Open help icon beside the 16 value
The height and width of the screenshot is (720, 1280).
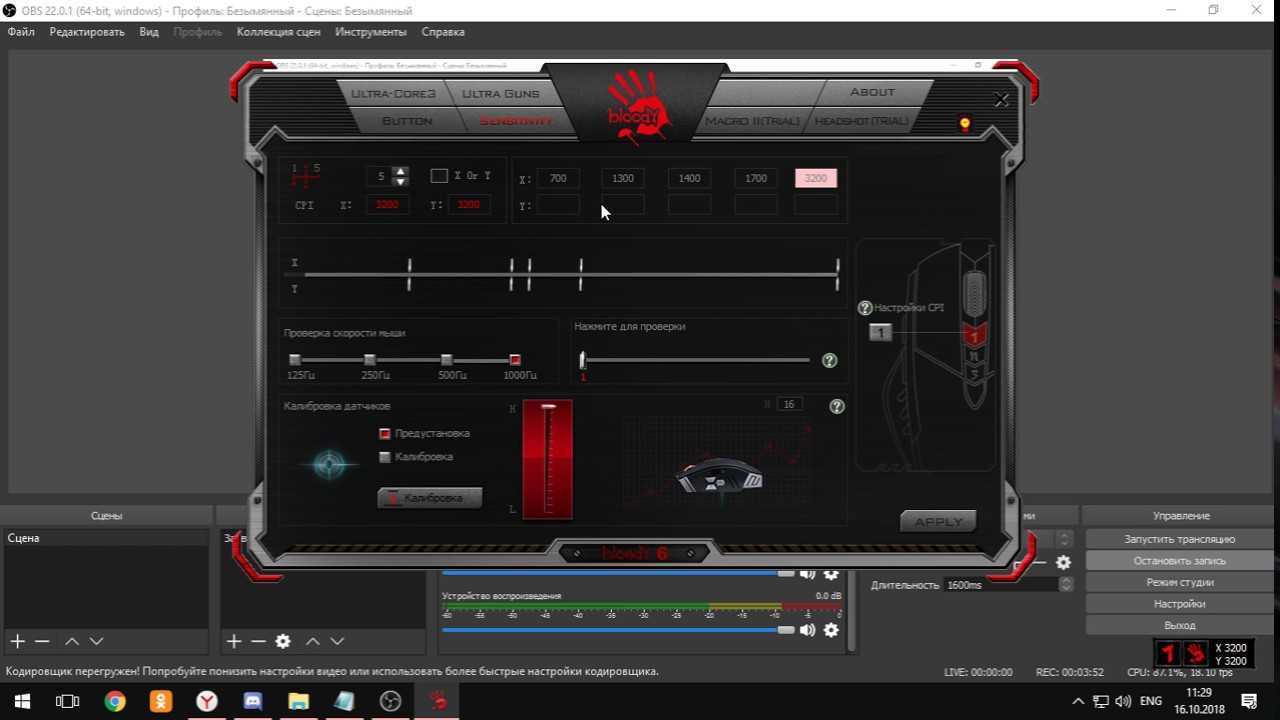(x=837, y=406)
